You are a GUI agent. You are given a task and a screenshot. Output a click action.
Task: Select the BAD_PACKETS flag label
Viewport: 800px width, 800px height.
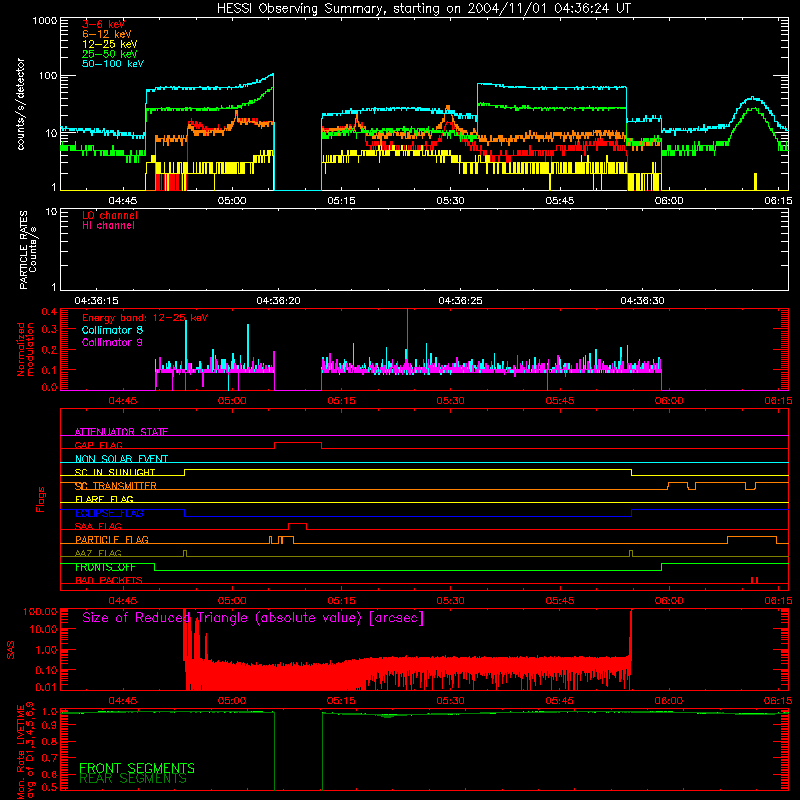pyautogui.click(x=109, y=580)
